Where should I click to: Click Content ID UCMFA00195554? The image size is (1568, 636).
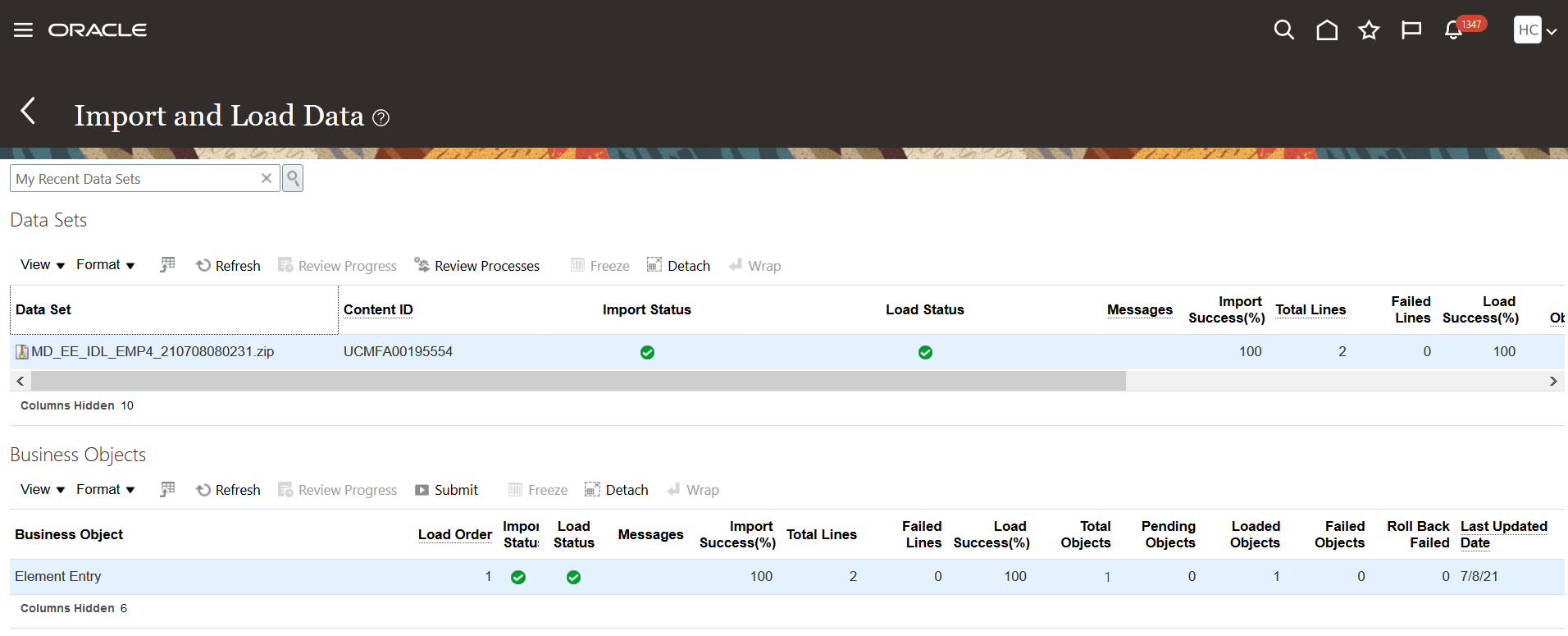398,351
